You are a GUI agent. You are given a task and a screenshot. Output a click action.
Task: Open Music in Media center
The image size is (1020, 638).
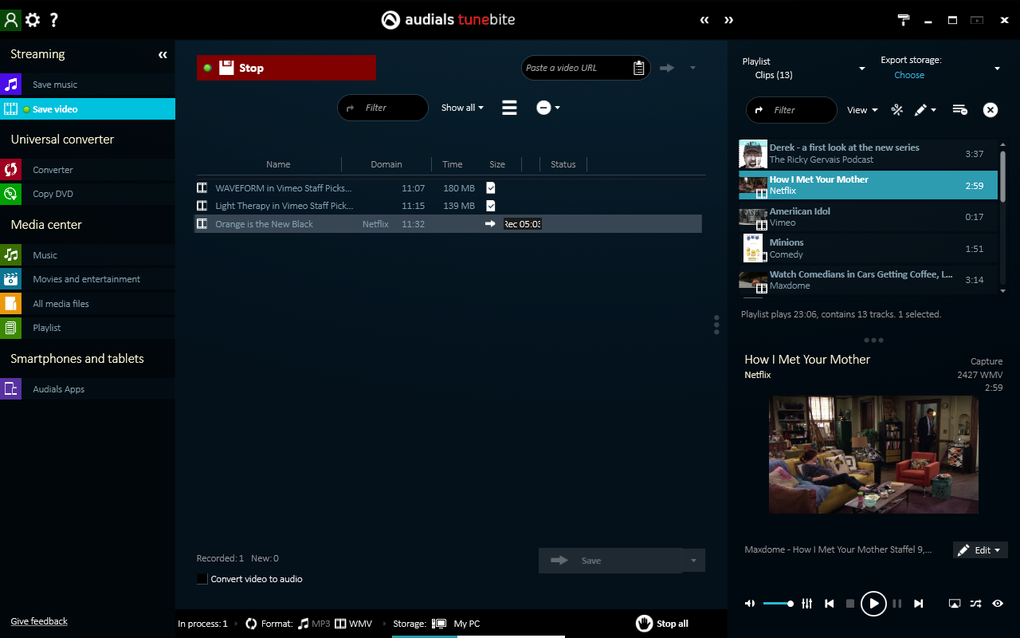(87, 255)
